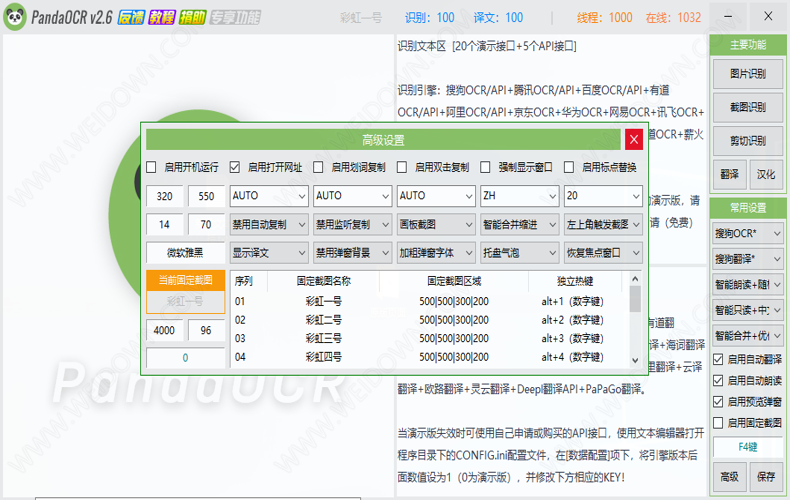Toggle 启用自动翻译 checkbox
The width and height of the screenshot is (790, 500).
718,359
